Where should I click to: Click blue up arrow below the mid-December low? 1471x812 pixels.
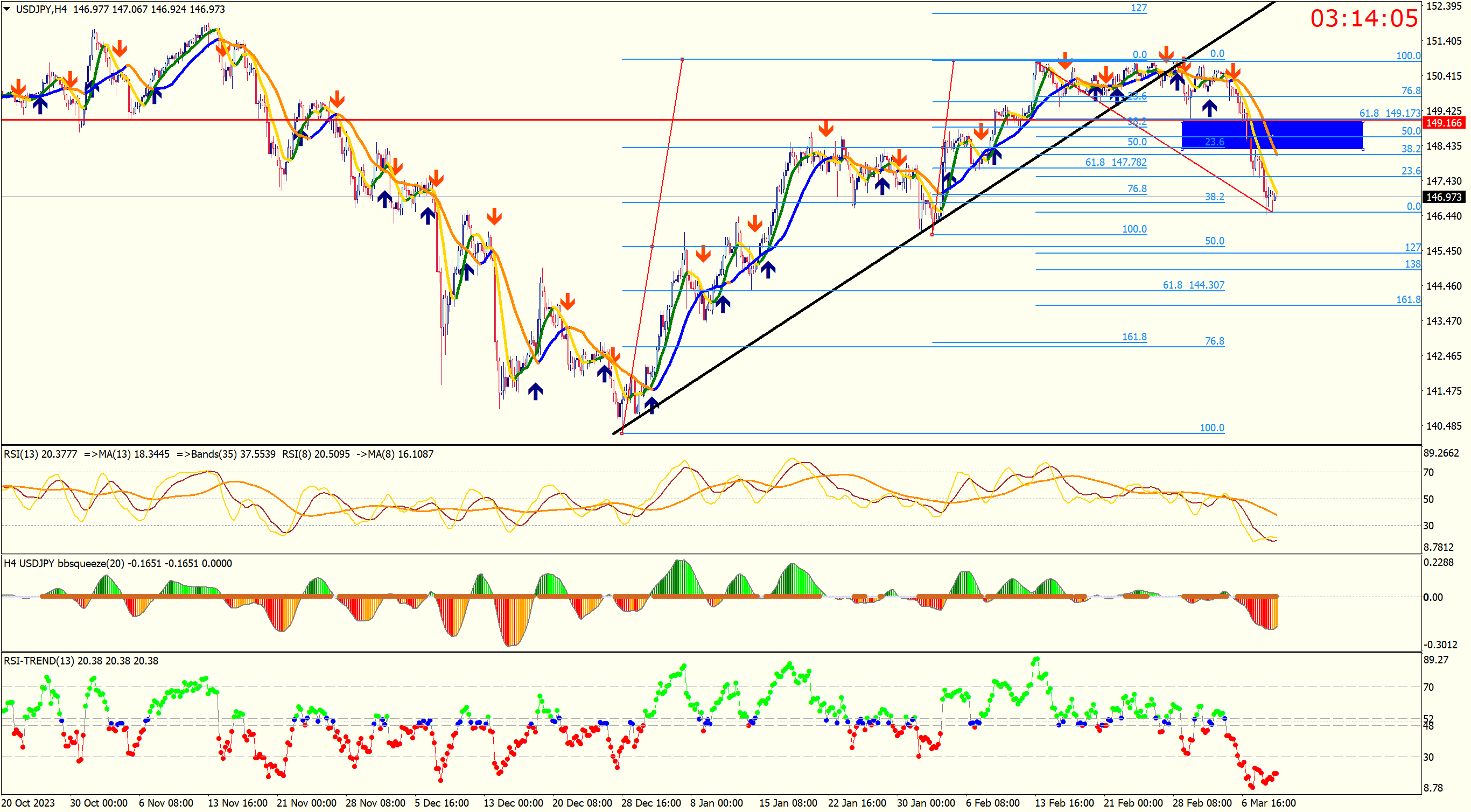(535, 391)
